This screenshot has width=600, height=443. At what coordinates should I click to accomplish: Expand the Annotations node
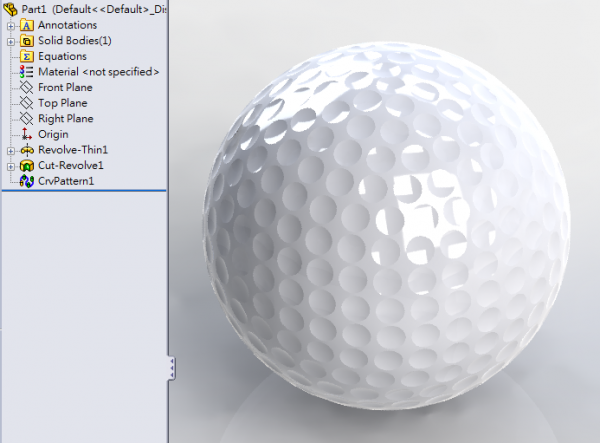(x=11, y=26)
